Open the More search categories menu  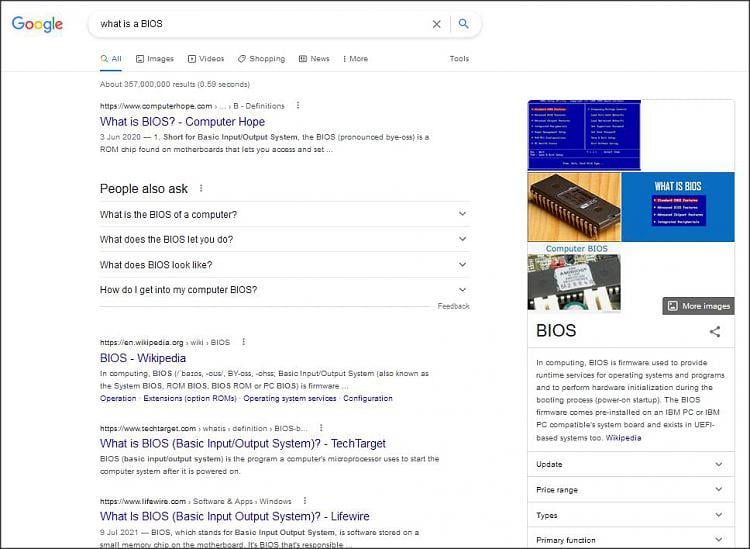tap(355, 59)
